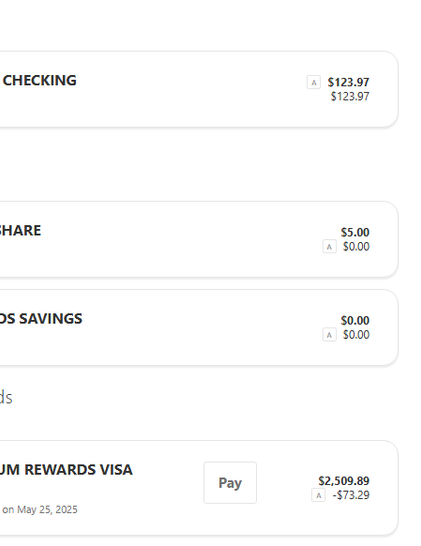Select the $2,509.89 Visa balance
Viewport: 421px width, 546px height.
click(x=344, y=481)
